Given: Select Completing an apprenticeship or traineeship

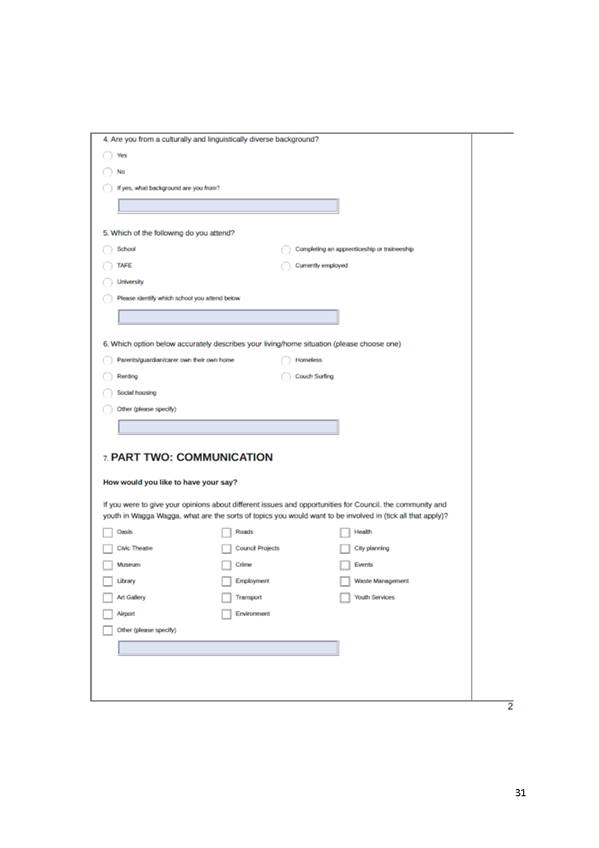Looking at the screenshot, I should [x=285, y=249].
